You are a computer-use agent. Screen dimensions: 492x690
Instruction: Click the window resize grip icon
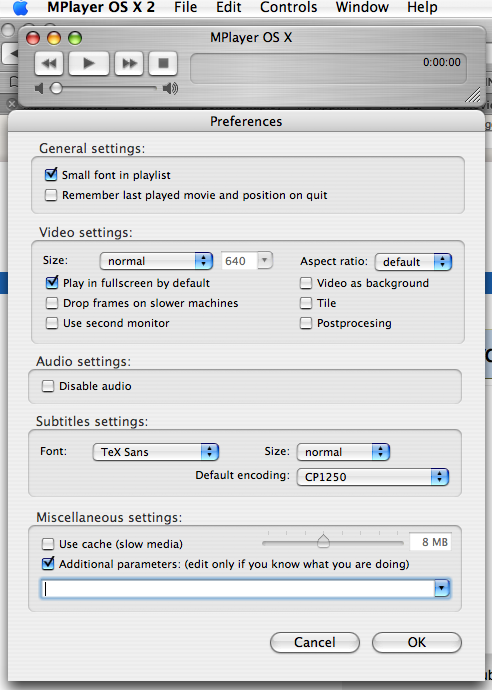coord(473,94)
